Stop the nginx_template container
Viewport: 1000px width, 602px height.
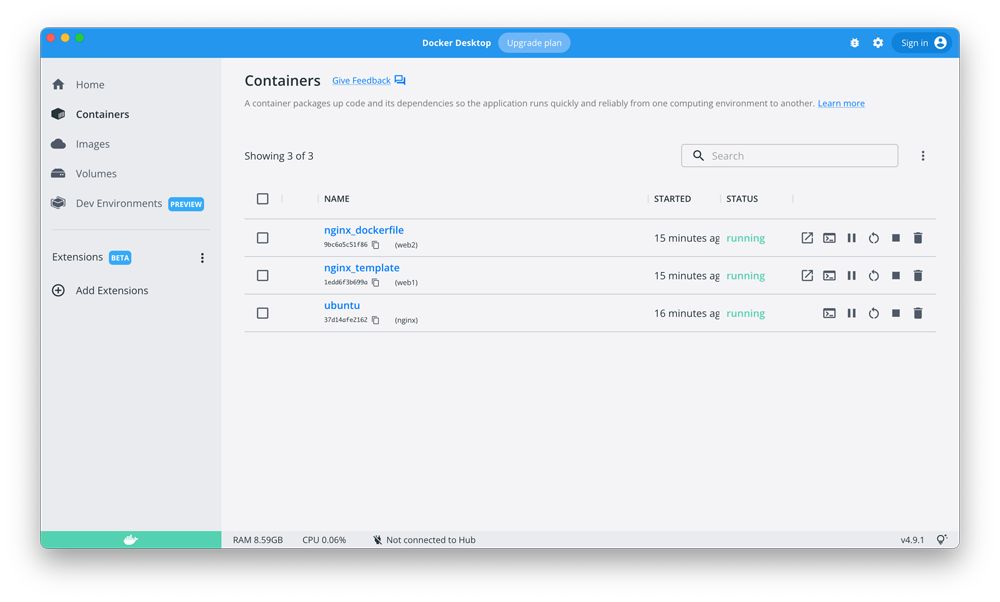[x=896, y=275]
